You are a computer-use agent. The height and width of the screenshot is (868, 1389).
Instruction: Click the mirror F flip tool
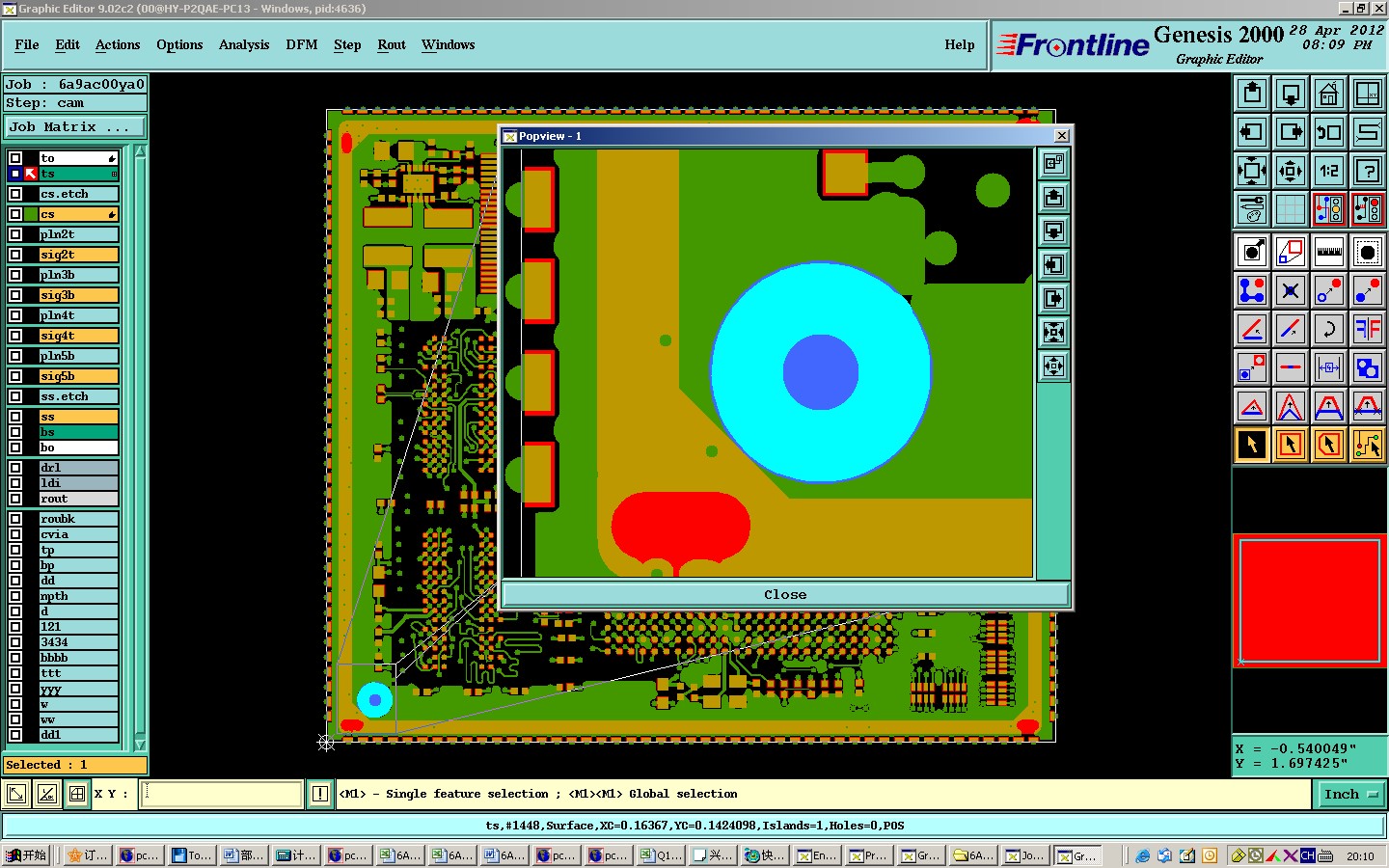click(x=1368, y=329)
